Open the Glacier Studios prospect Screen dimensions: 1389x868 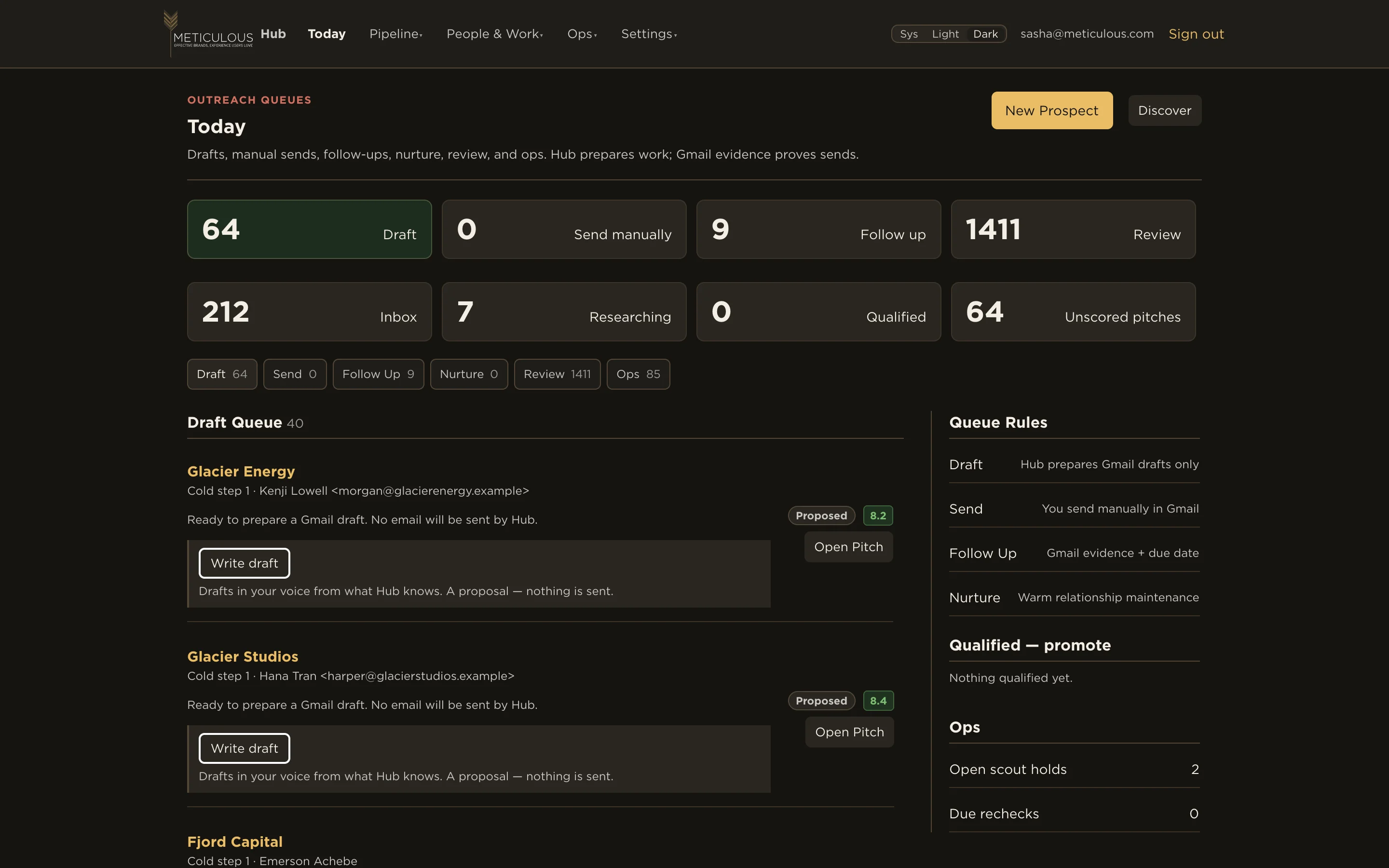(243, 657)
